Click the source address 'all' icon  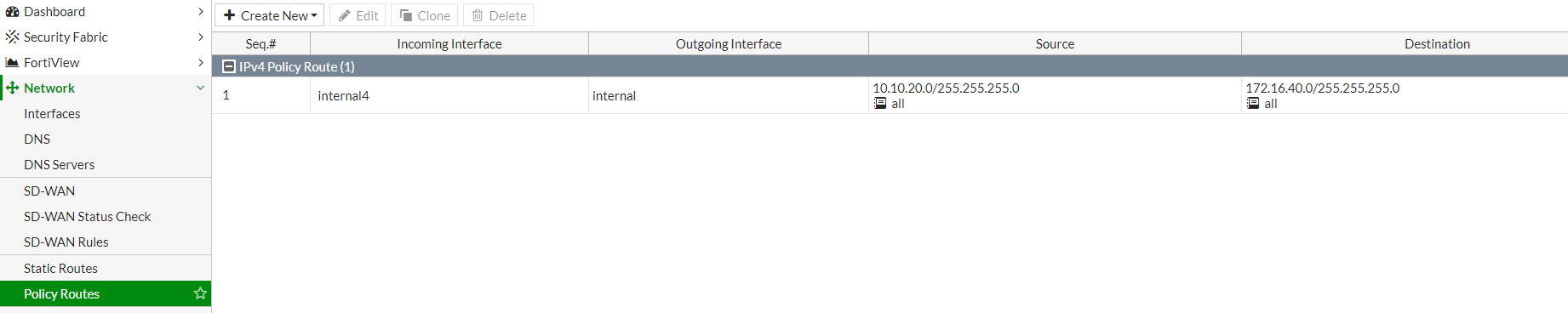click(880, 103)
